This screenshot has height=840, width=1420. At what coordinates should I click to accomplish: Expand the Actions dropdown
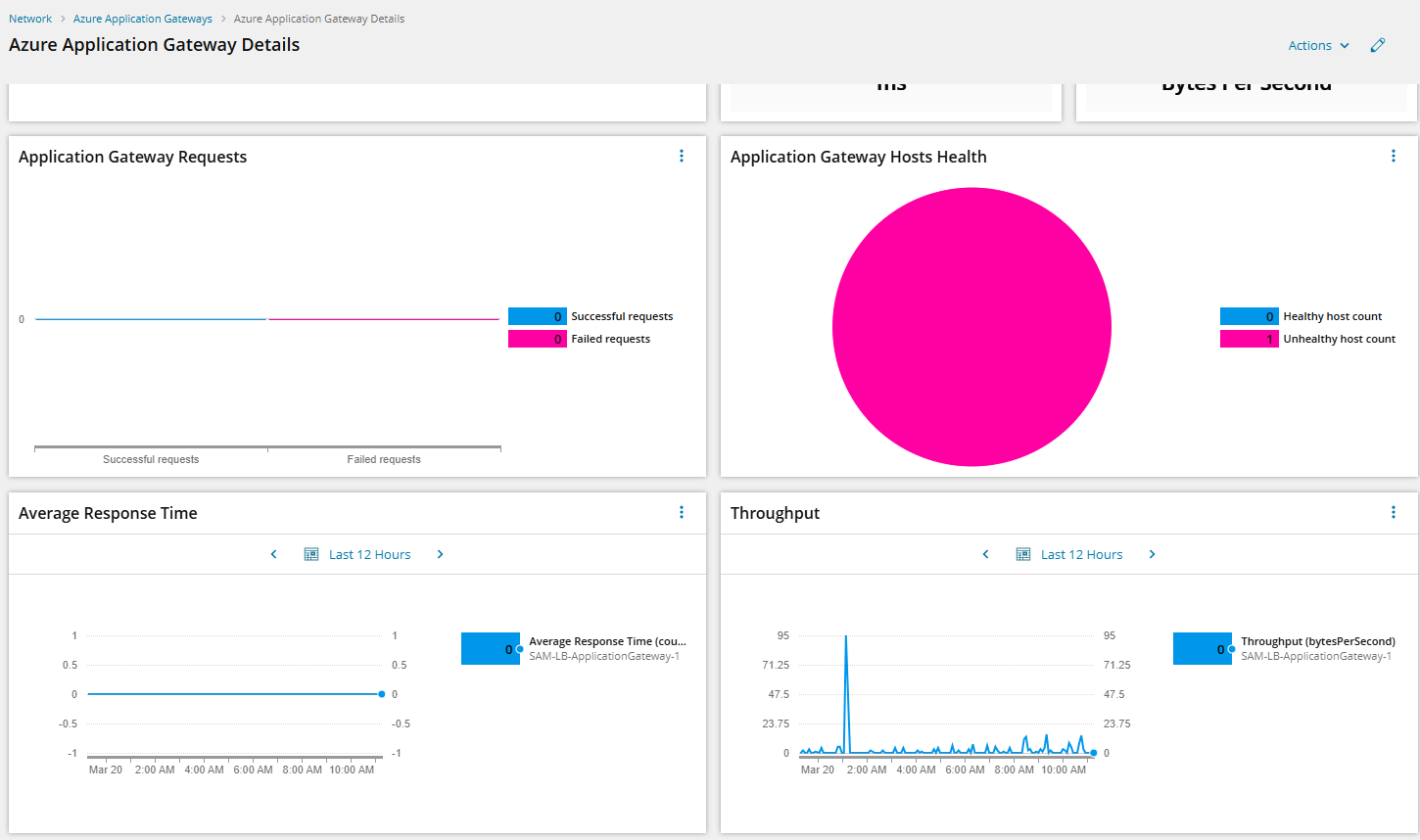coord(1318,45)
